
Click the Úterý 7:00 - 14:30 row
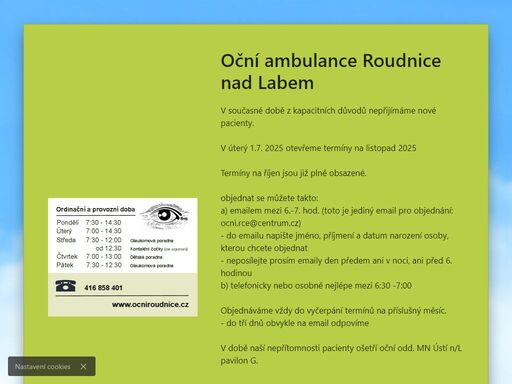click(x=89, y=231)
